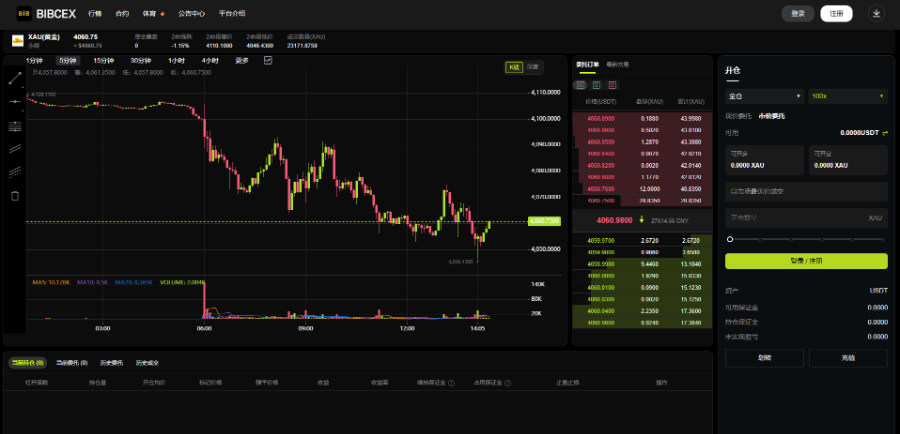Open the download icon in top bar
Viewport: 900px width, 434px height.
(x=876, y=13)
